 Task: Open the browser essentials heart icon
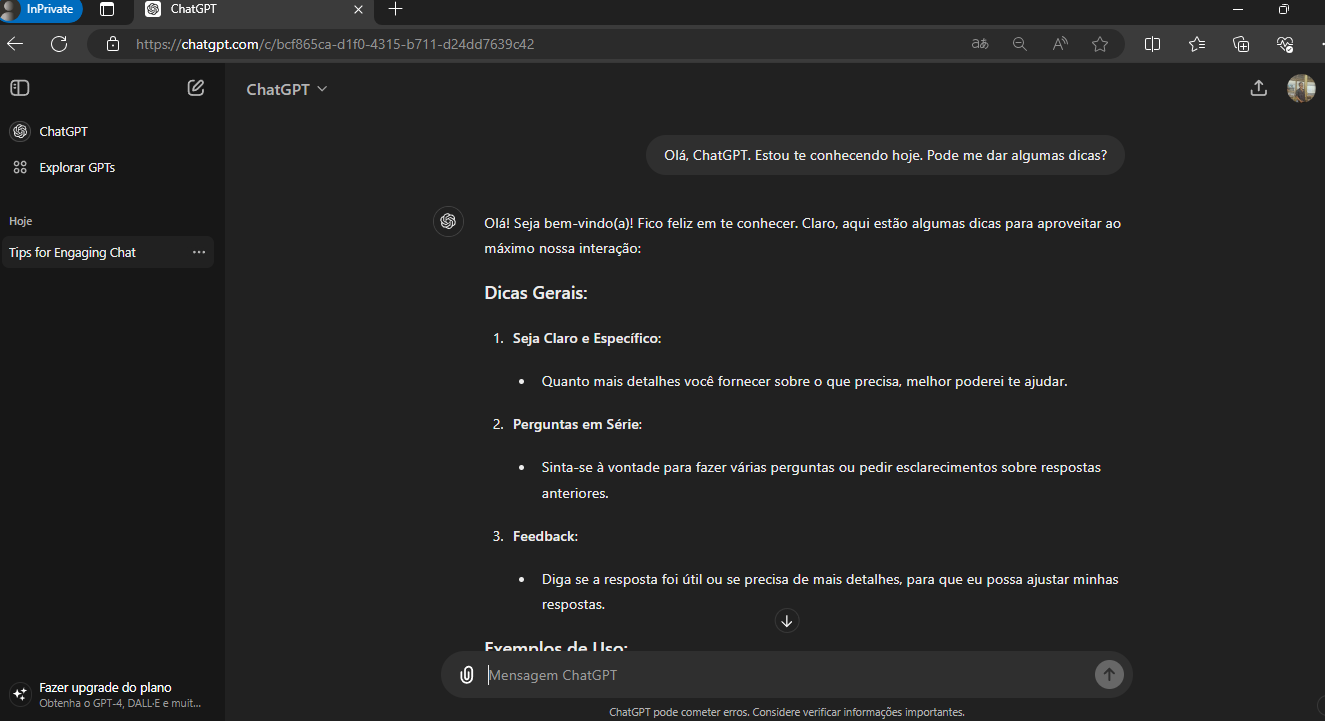tap(1286, 44)
